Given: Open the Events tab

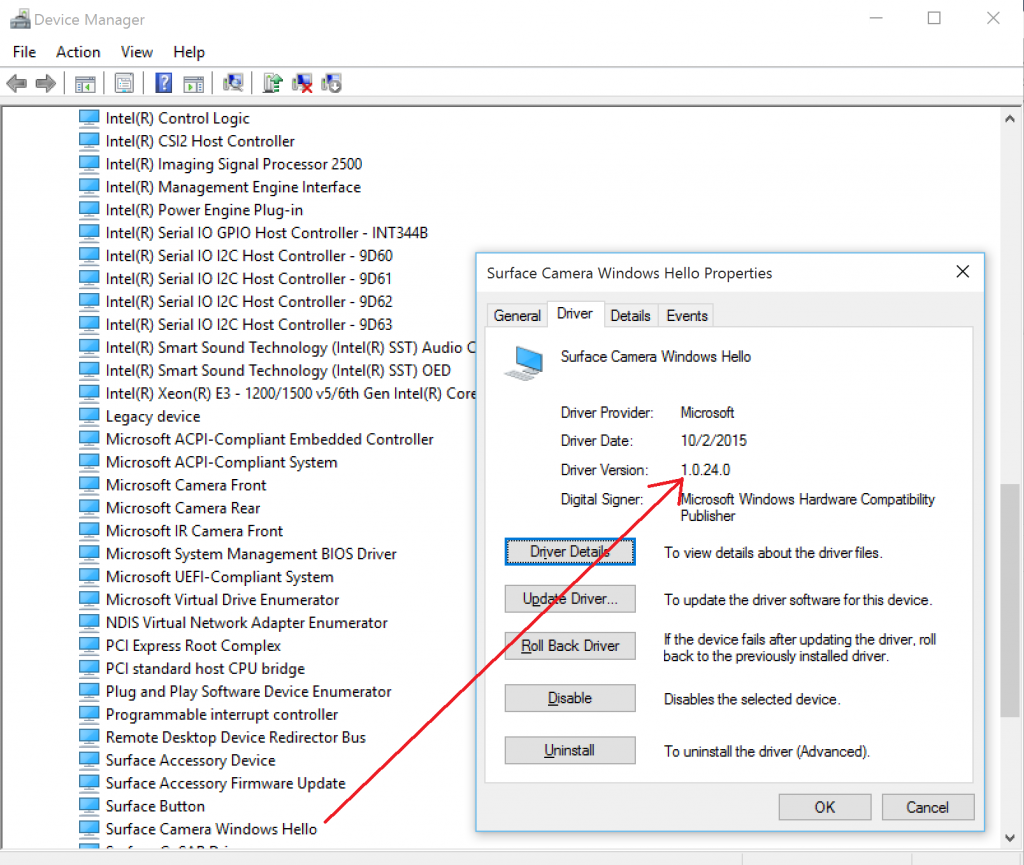Looking at the screenshot, I should (685, 314).
